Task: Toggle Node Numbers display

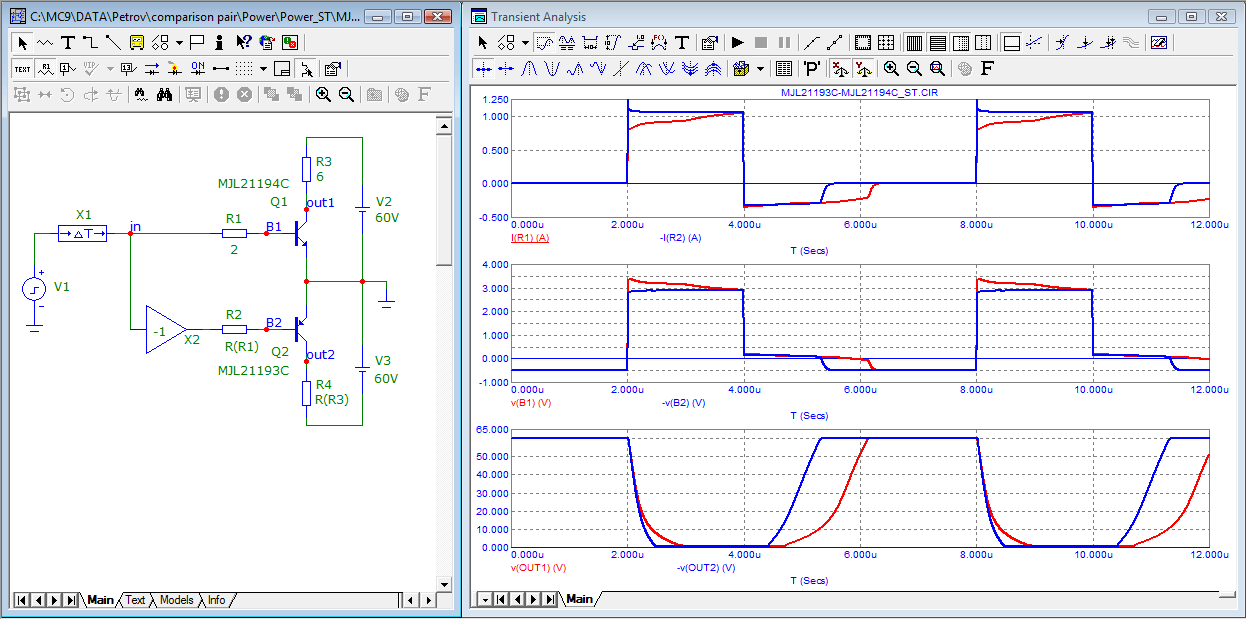Action: 68,69
